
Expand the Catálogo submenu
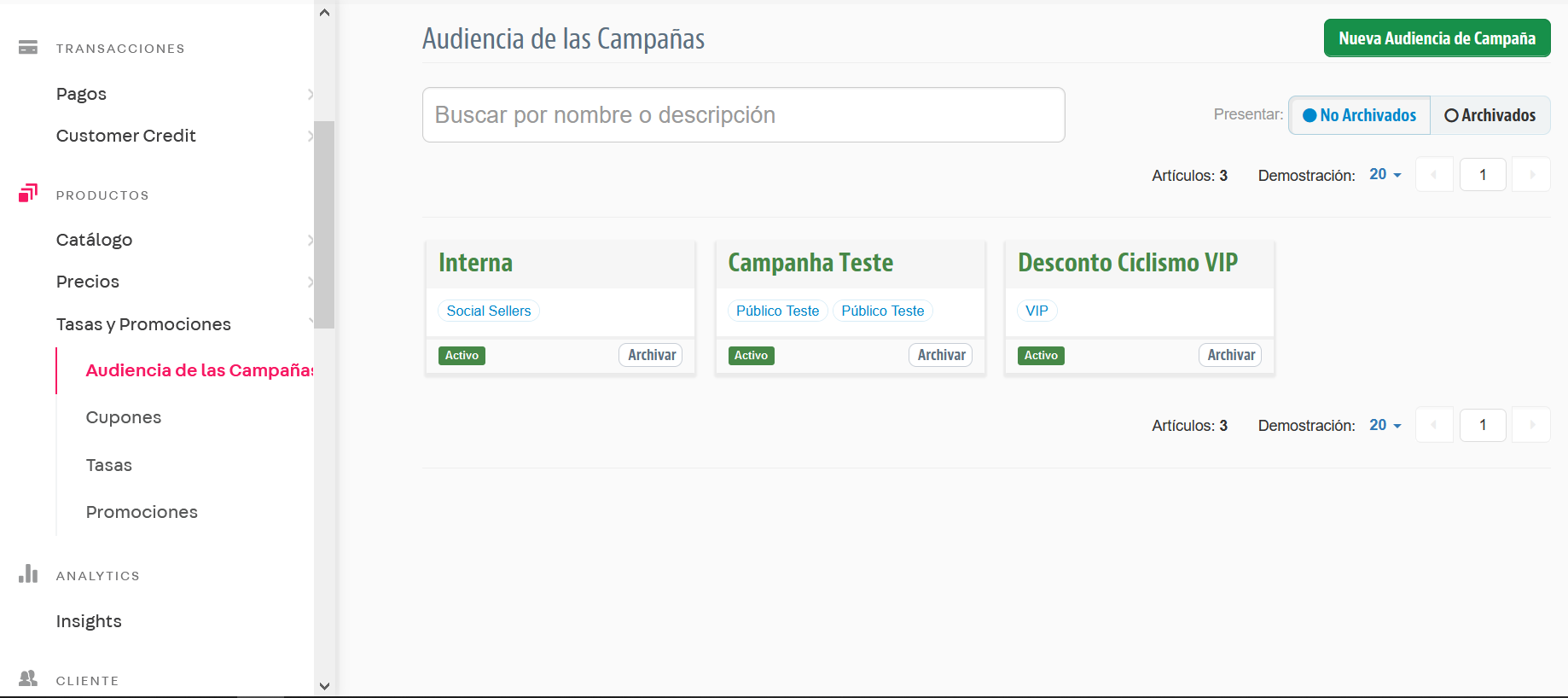[x=94, y=240]
